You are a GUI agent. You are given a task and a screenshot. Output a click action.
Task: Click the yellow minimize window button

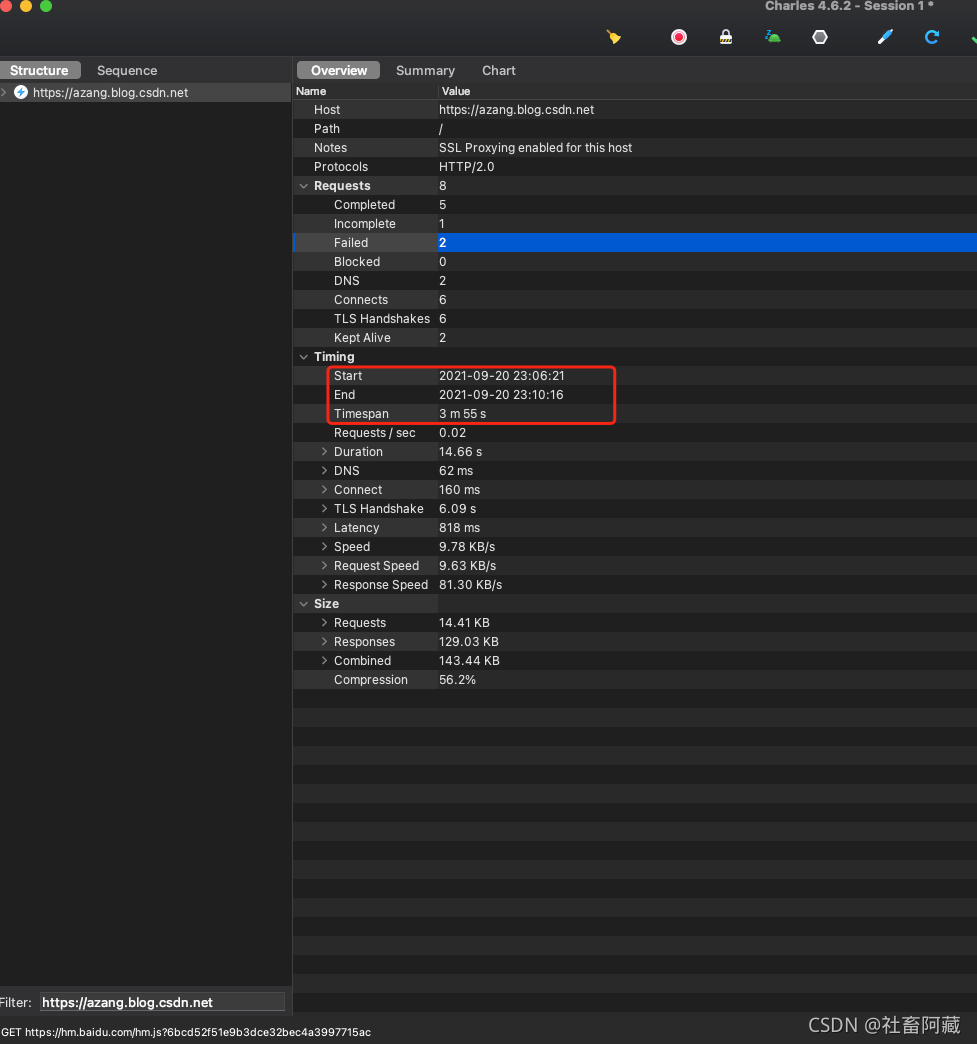(x=26, y=6)
